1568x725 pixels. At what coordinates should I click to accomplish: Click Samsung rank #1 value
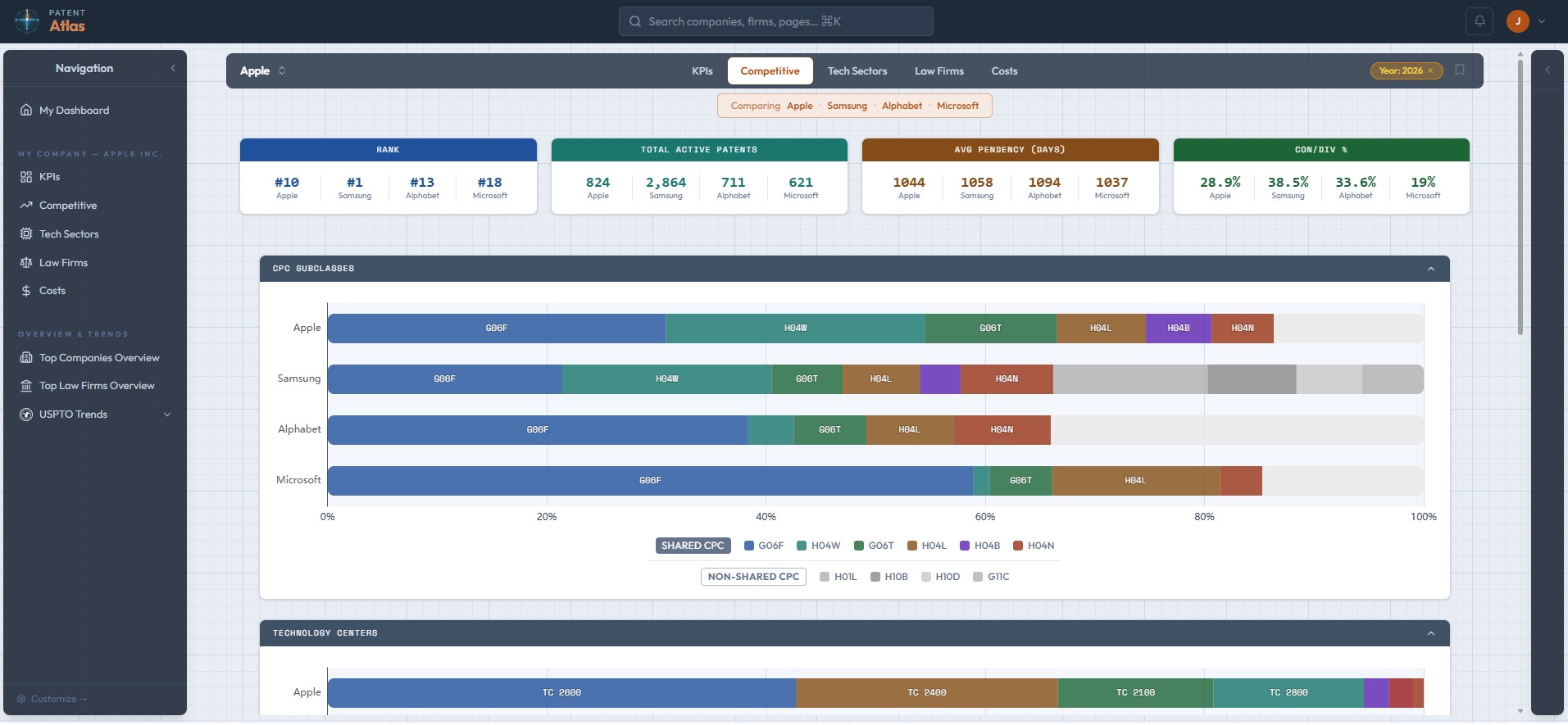pos(355,183)
